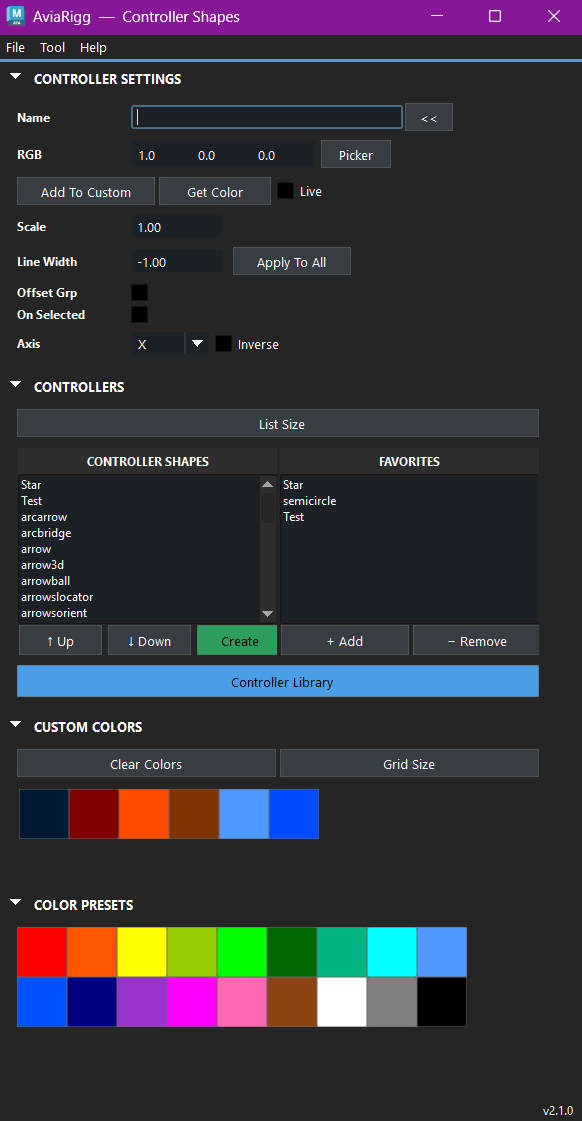The width and height of the screenshot is (582, 1121).
Task: Enable the Live checkbox
Action: click(285, 191)
